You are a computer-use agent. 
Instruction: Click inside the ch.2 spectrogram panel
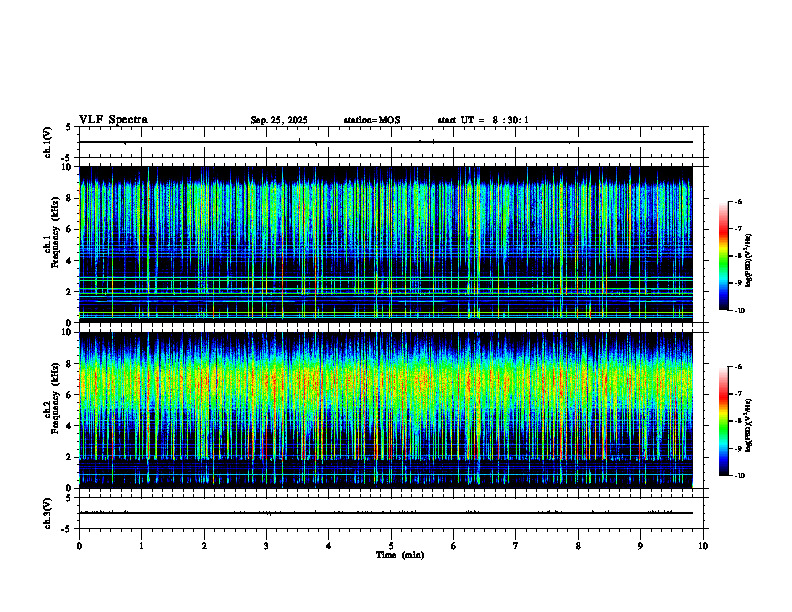click(x=386, y=410)
